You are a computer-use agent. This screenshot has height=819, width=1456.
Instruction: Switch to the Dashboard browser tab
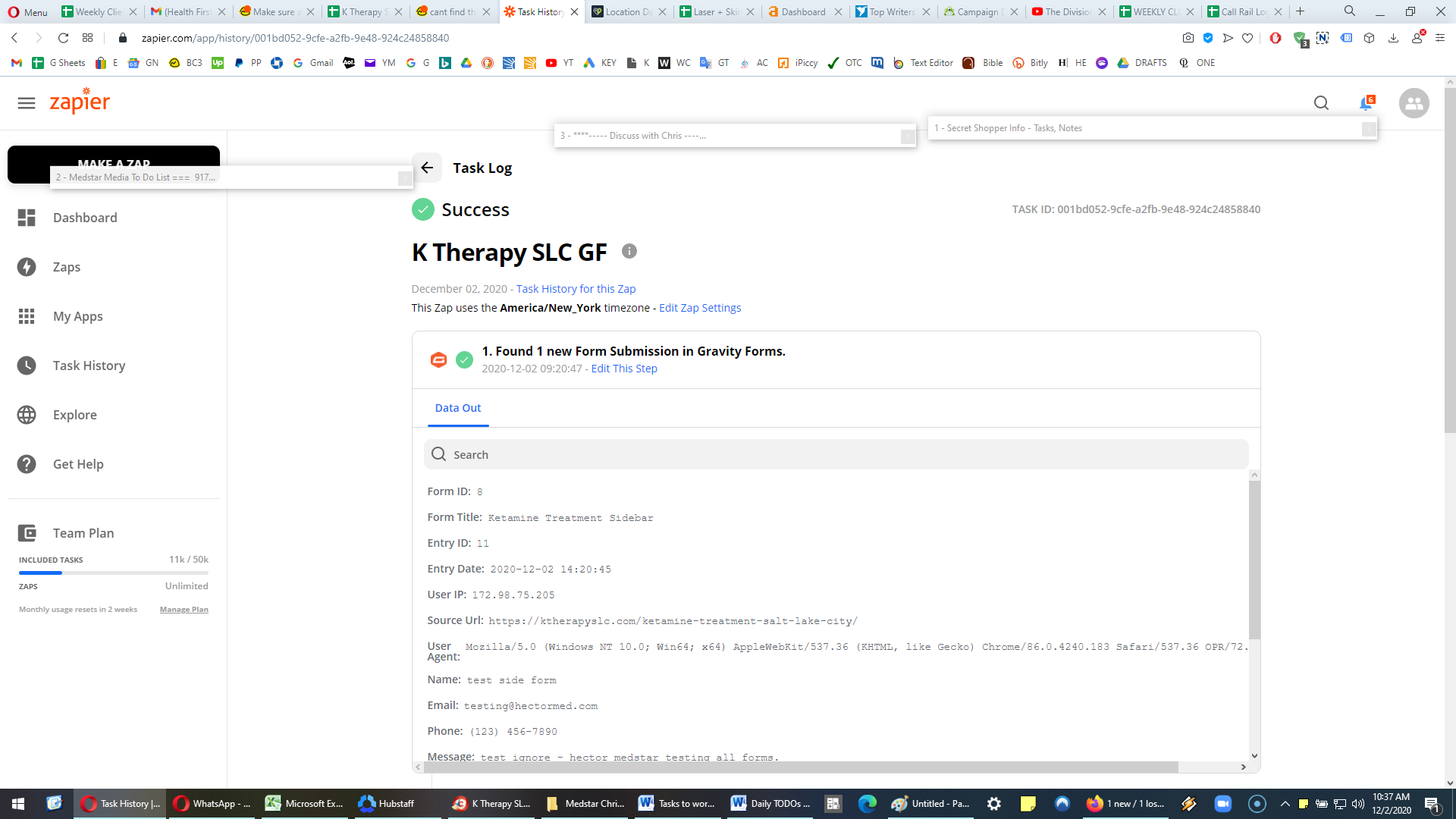point(804,11)
